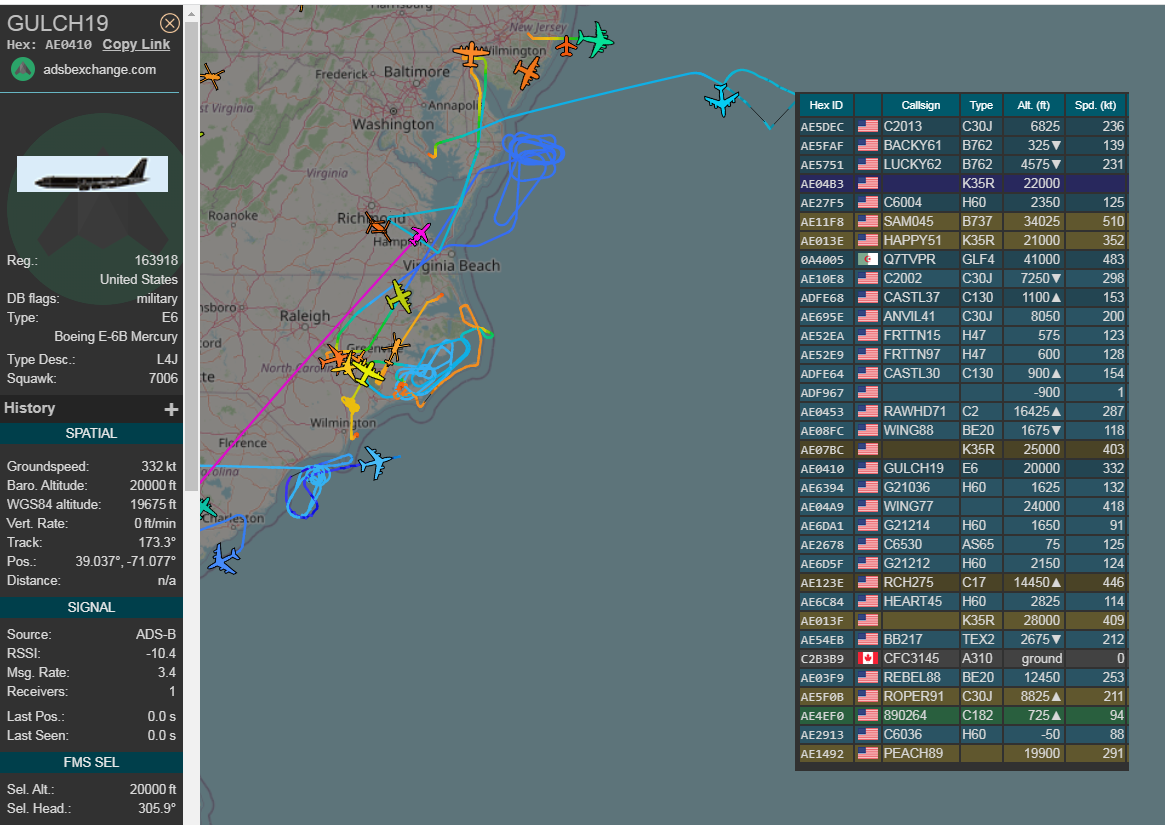This screenshot has width=1165, height=825.
Task: Select the orange aircraft icon above Baltimore
Action: 470,54
